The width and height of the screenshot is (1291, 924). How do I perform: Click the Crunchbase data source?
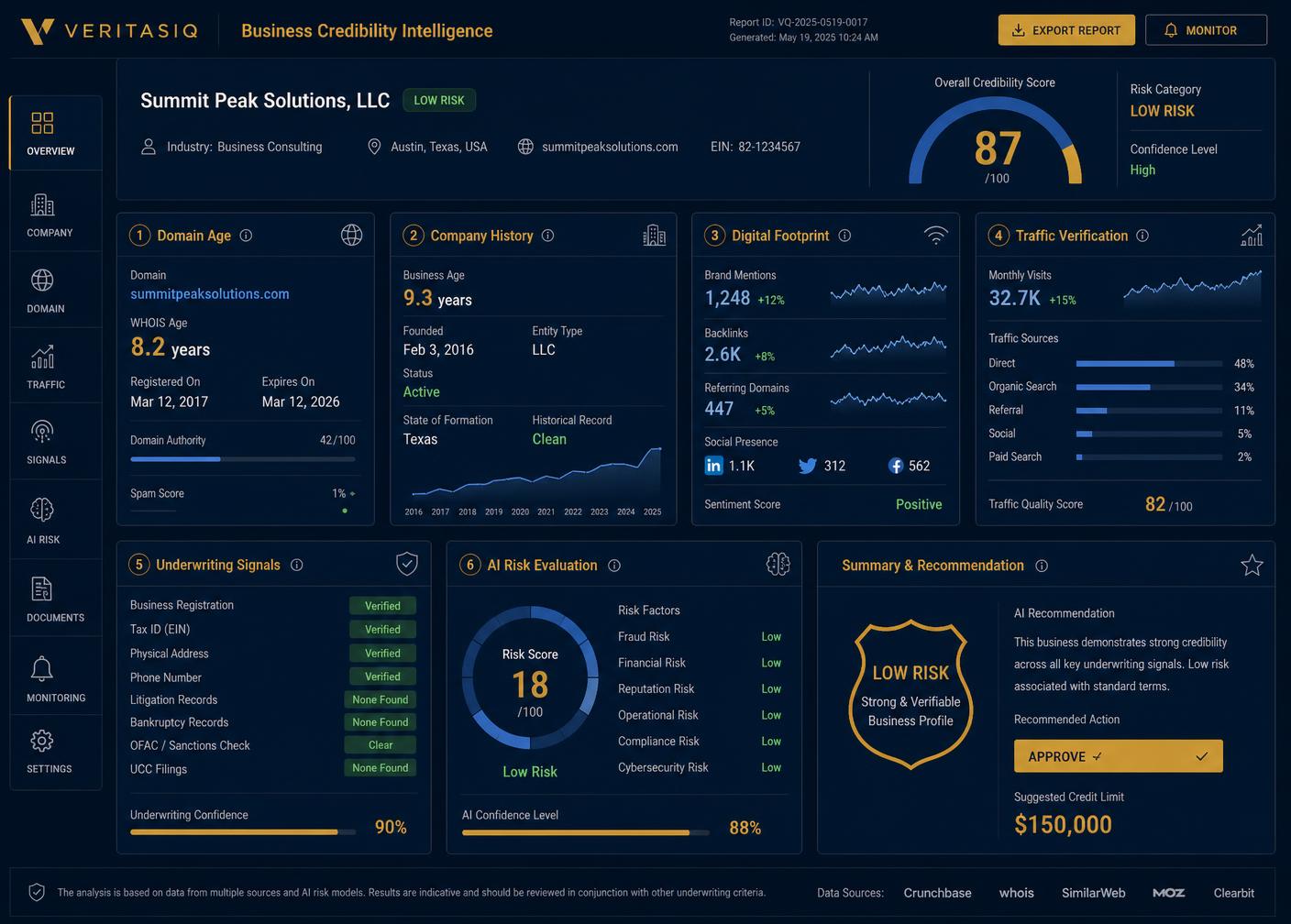(x=937, y=893)
